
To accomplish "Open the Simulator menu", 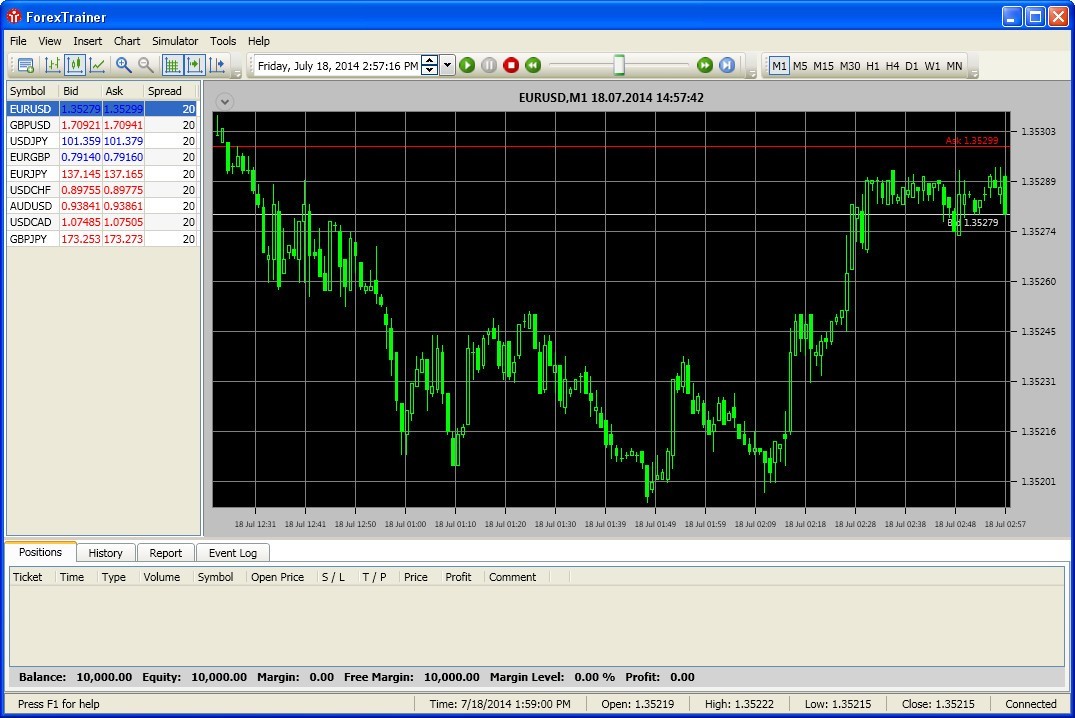I will [x=175, y=41].
